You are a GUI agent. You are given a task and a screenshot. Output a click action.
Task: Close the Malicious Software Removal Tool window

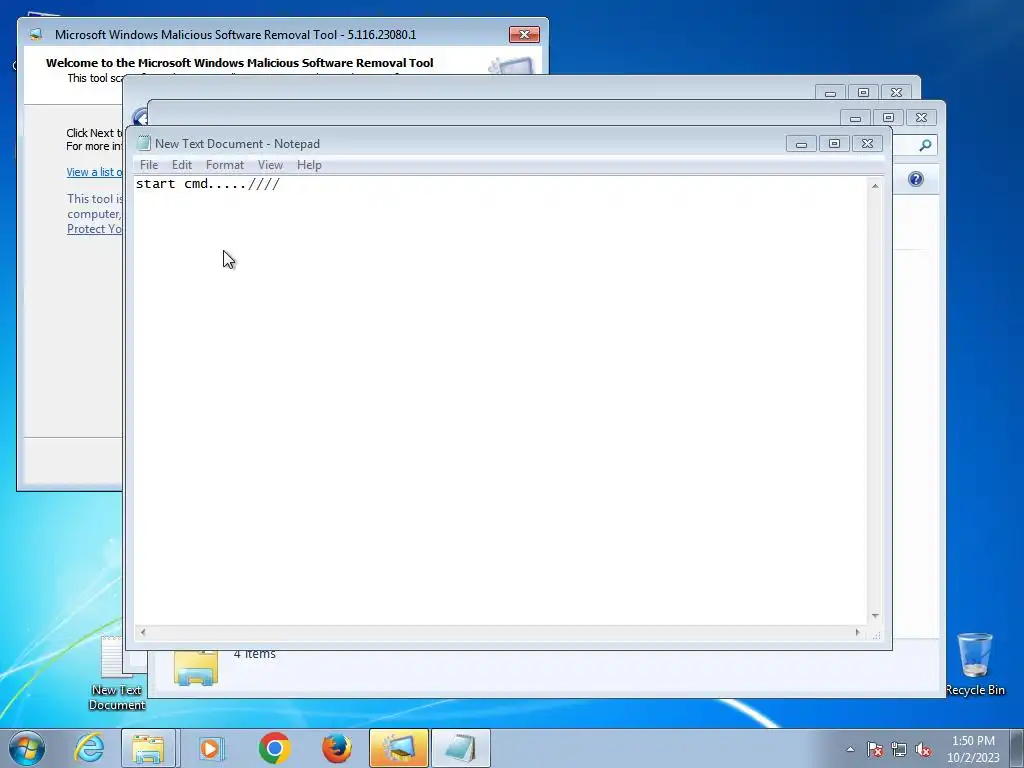[x=524, y=35]
